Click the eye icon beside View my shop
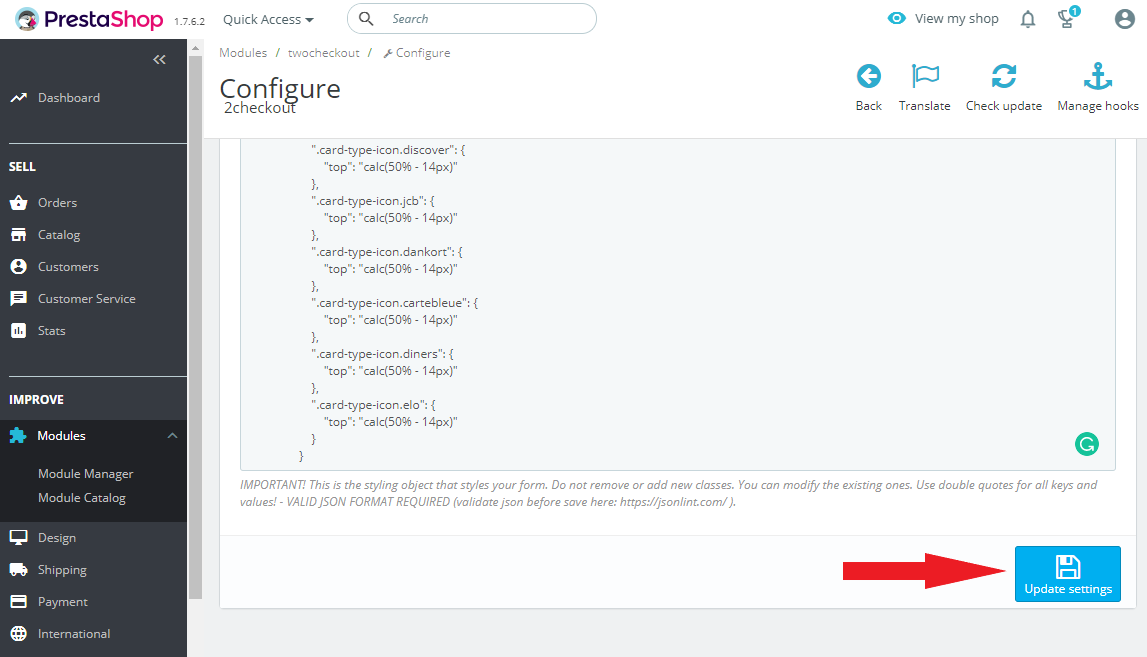Image resolution: width=1147 pixels, height=657 pixels. click(896, 18)
